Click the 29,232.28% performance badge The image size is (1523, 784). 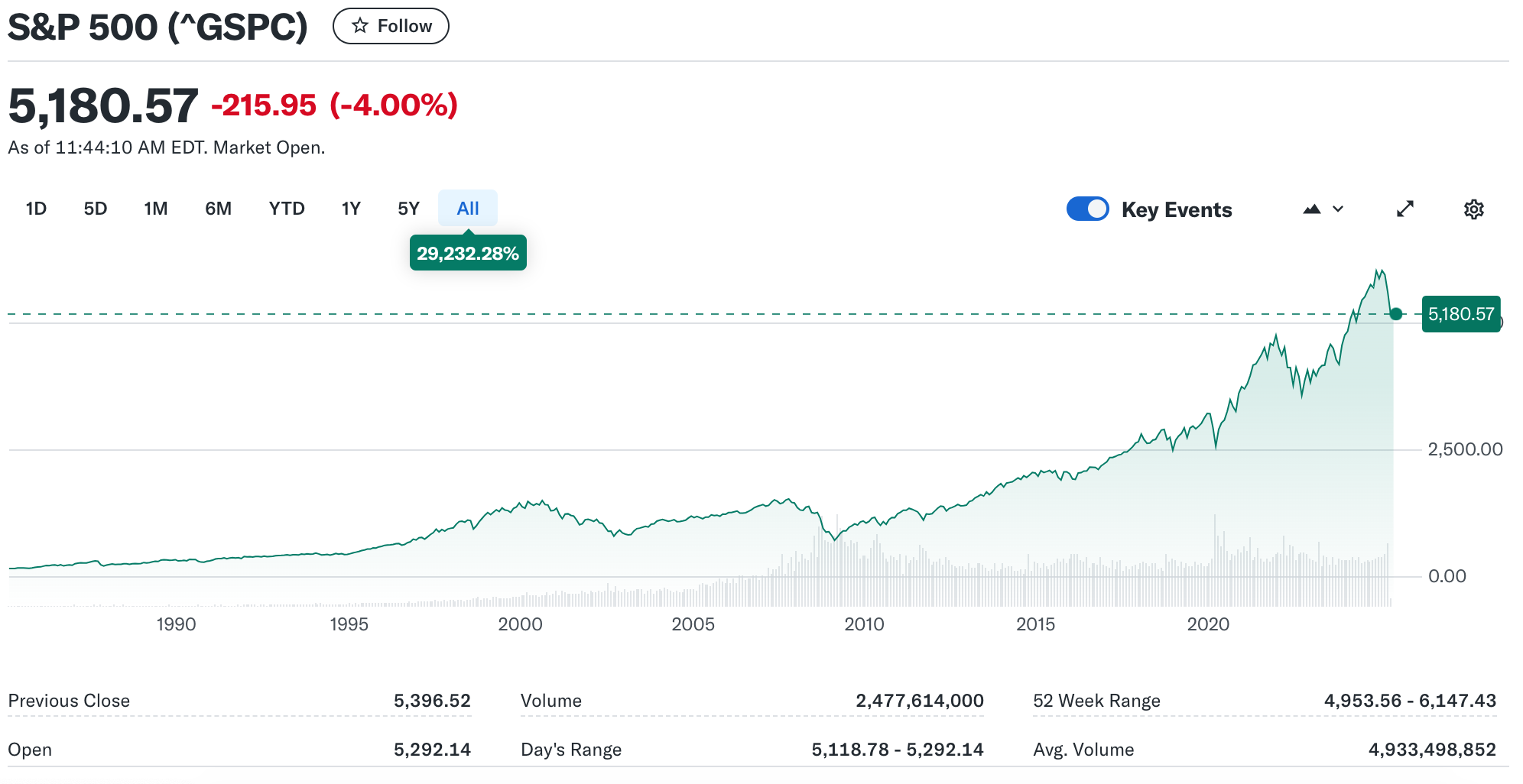click(468, 253)
